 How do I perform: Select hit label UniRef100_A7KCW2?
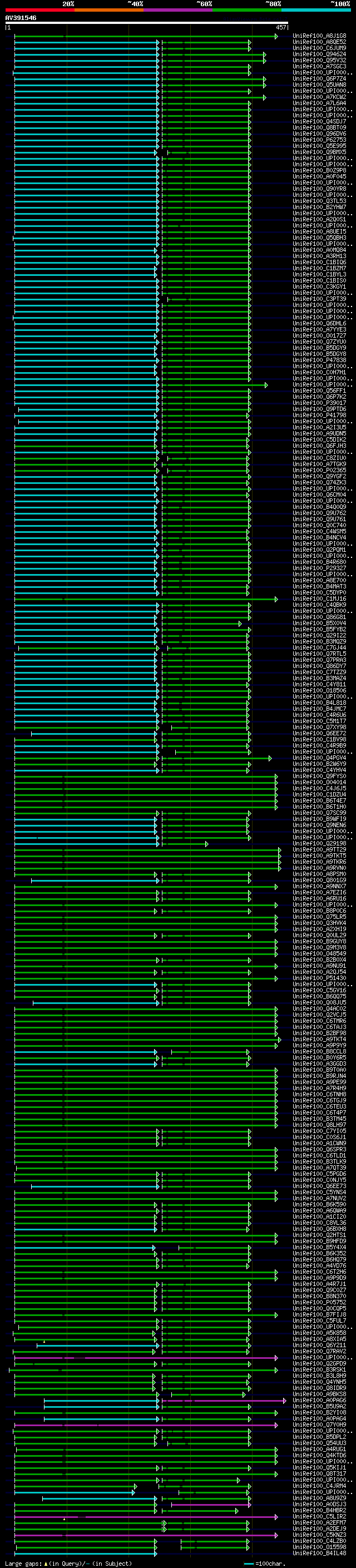(x=319, y=97)
